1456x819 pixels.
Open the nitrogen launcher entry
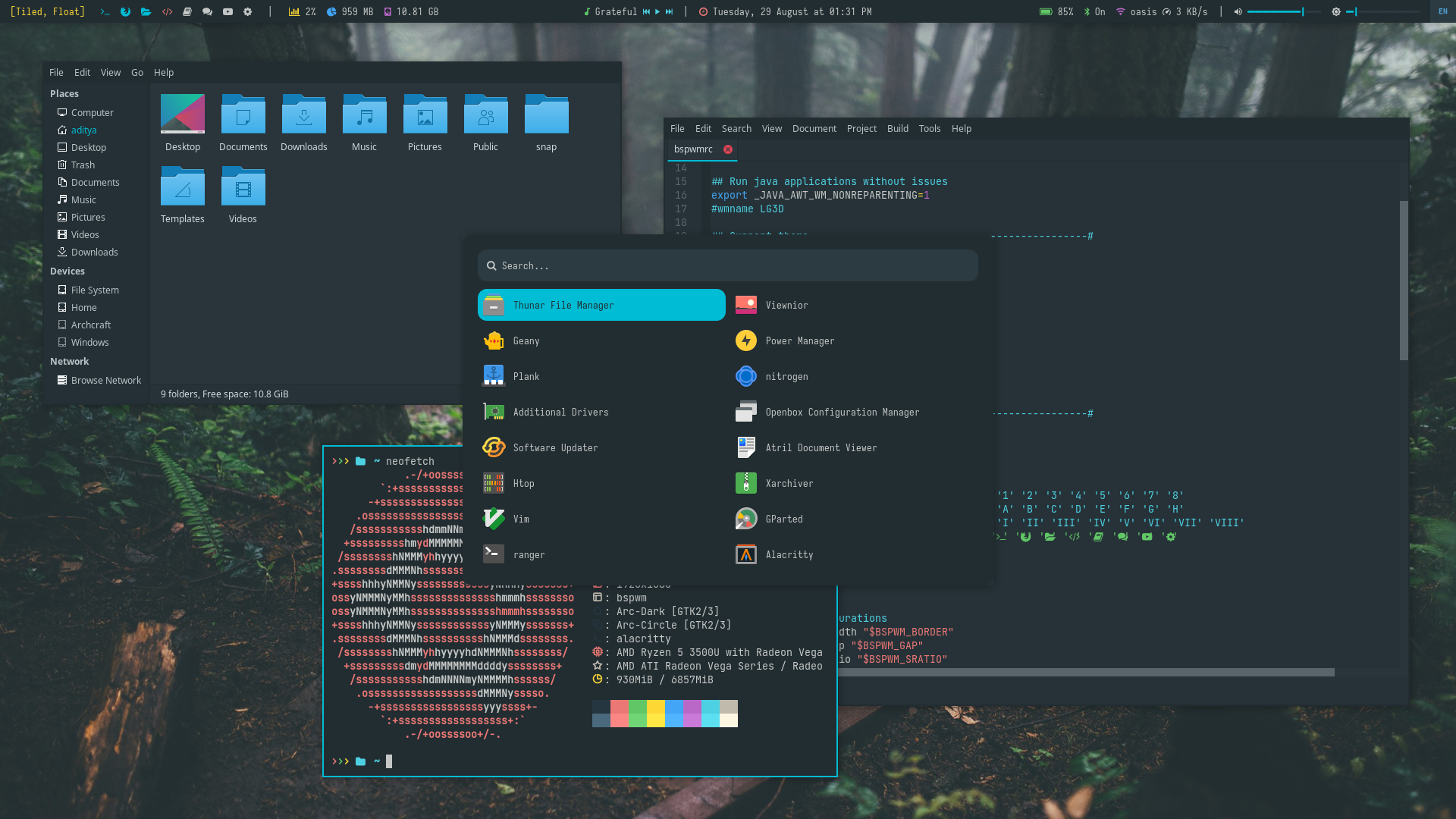786,377
